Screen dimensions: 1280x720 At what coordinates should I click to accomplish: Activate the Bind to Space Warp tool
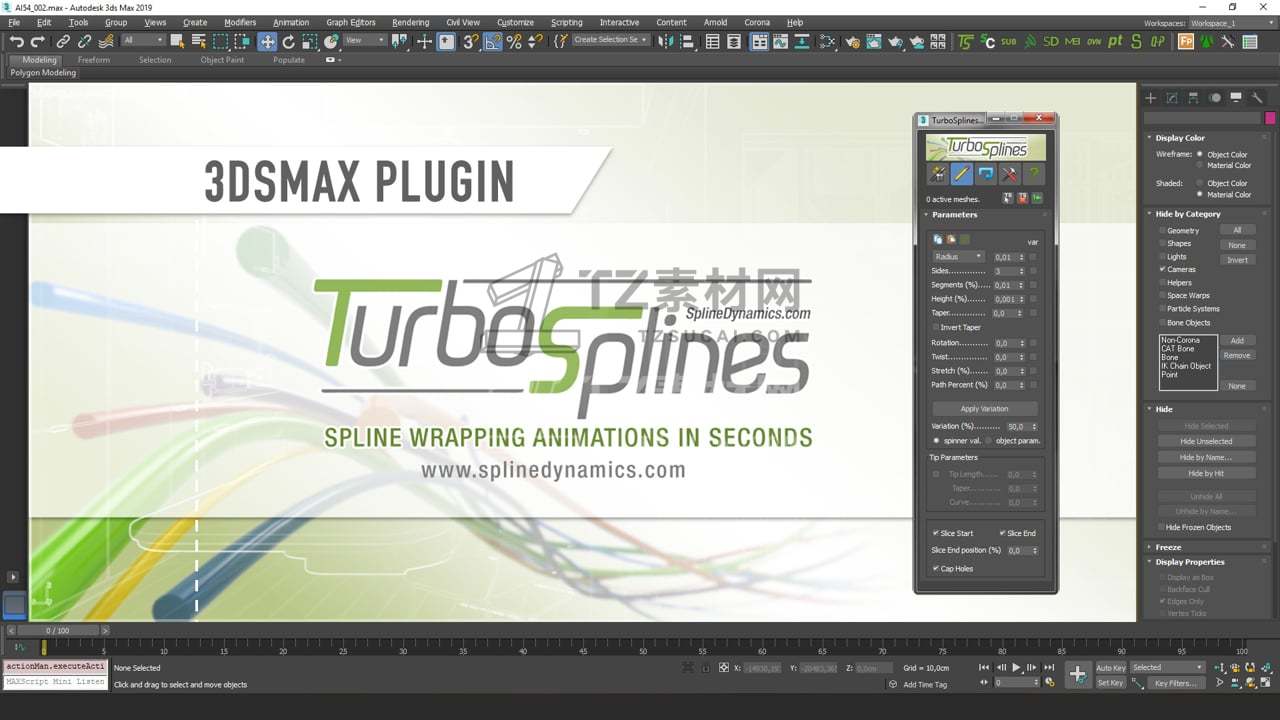pos(106,41)
